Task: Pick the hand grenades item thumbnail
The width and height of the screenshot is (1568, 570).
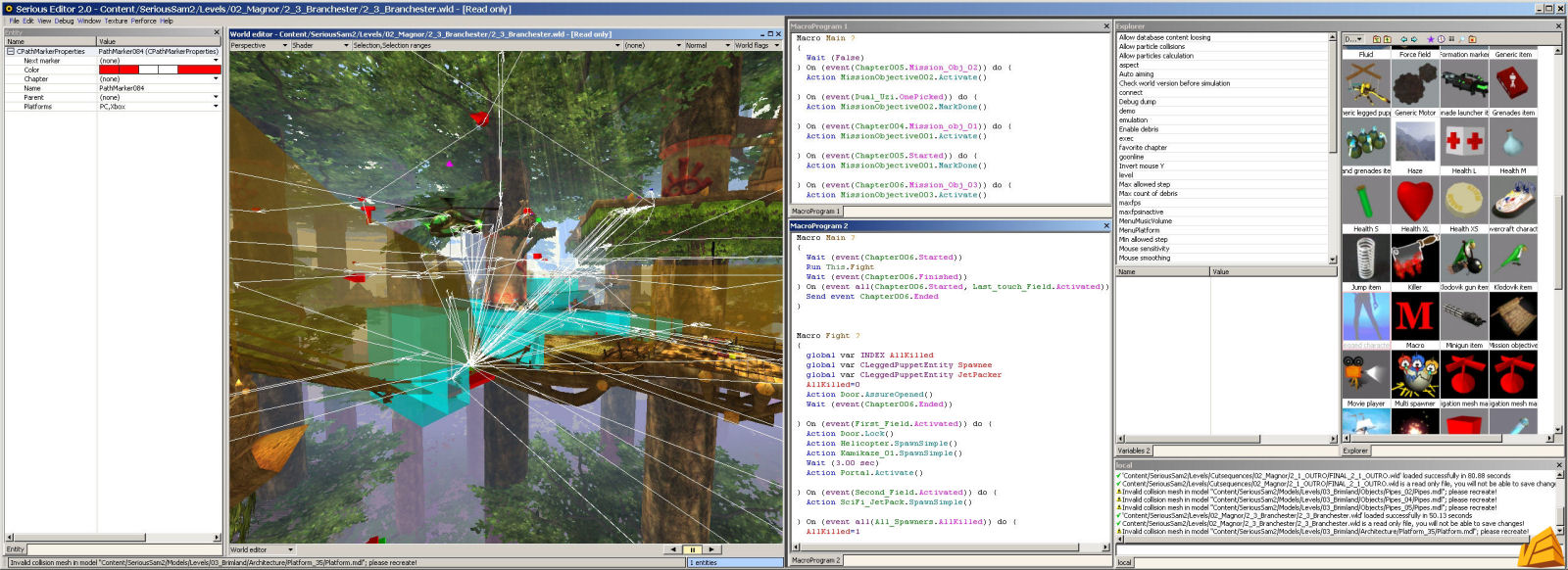Action: tap(1366, 142)
